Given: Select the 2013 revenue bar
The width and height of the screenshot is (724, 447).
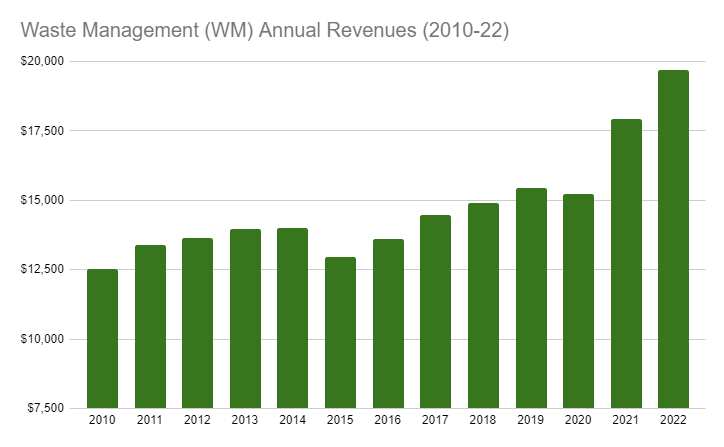Looking at the screenshot, I should coord(246,319).
